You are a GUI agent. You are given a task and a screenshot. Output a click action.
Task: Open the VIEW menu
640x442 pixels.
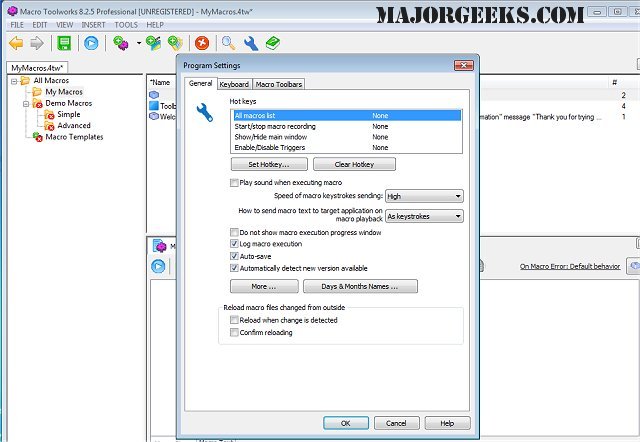[x=64, y=25]
